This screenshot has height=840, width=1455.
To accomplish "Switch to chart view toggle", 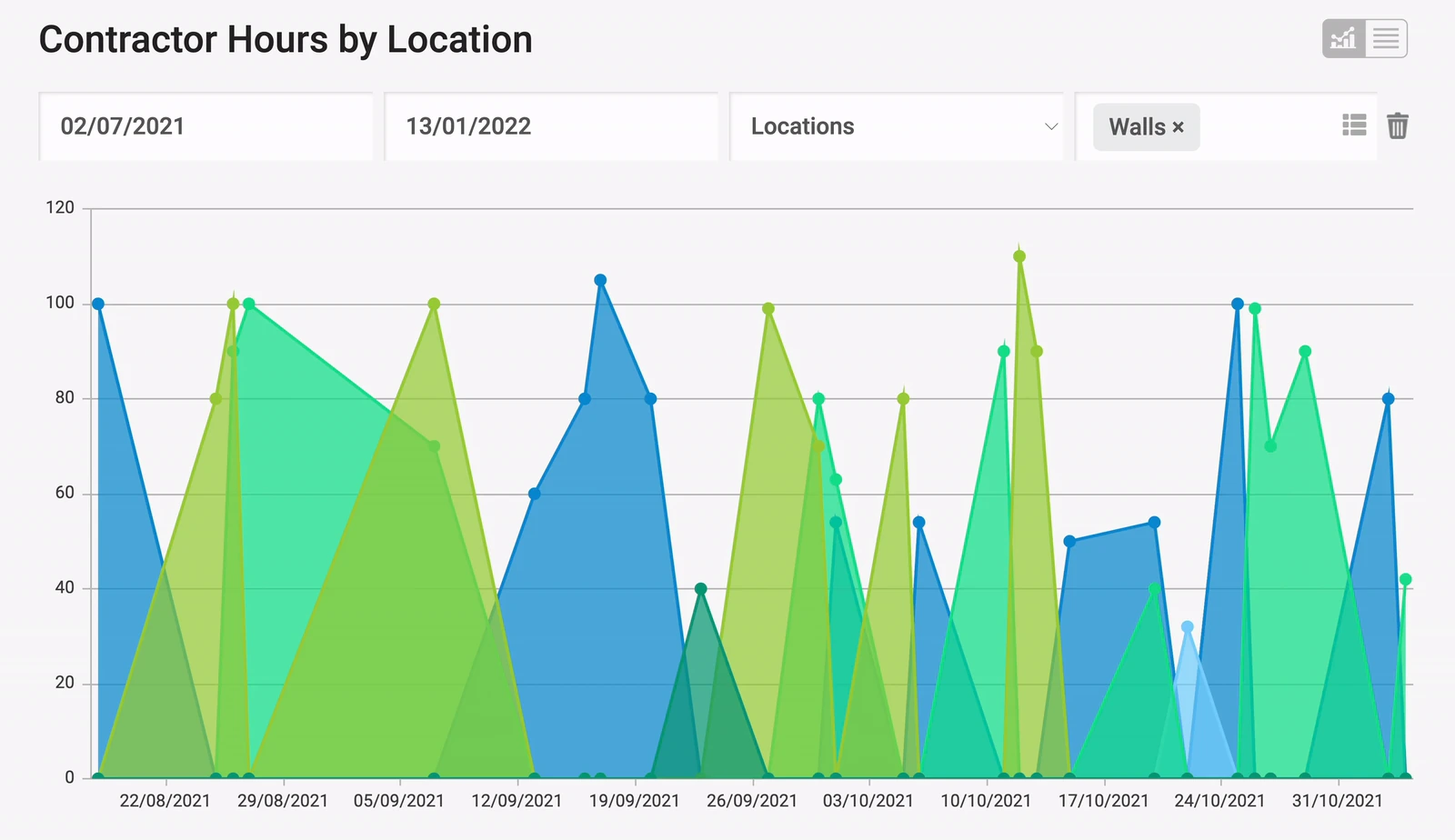I will 1343,39.
